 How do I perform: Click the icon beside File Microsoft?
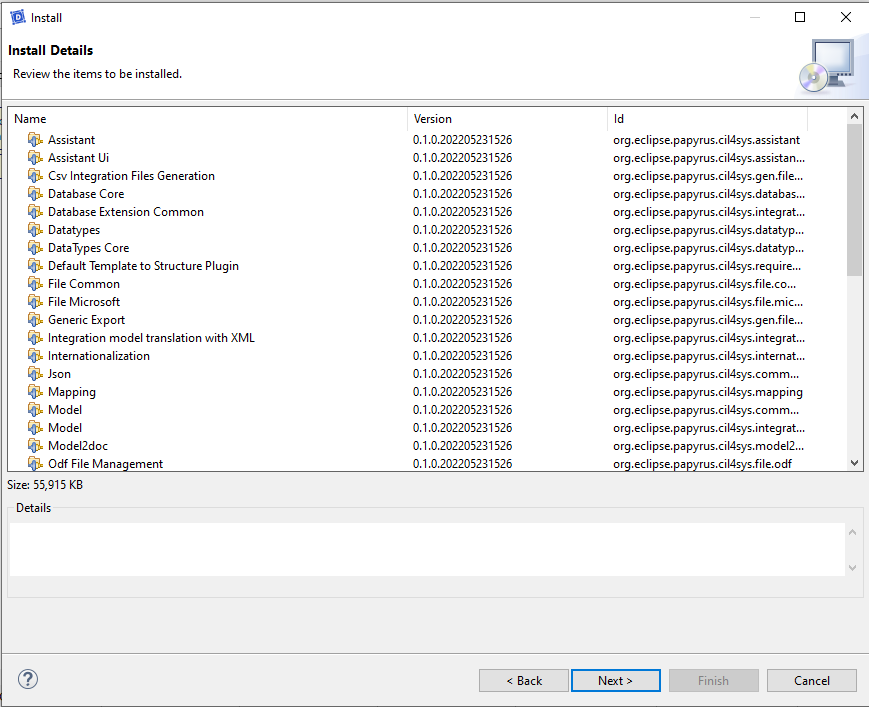coord(35,302)
